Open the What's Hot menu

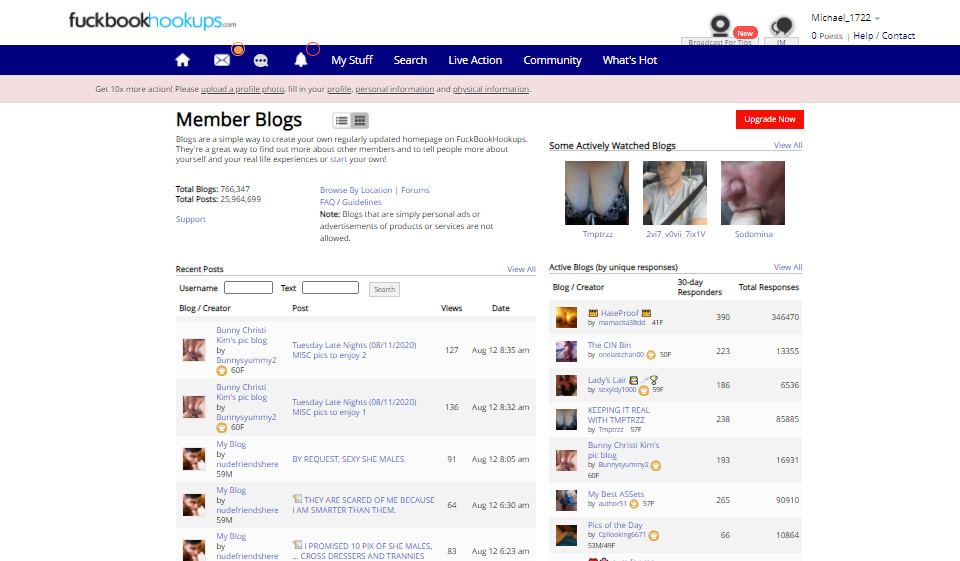click(630, 60)
